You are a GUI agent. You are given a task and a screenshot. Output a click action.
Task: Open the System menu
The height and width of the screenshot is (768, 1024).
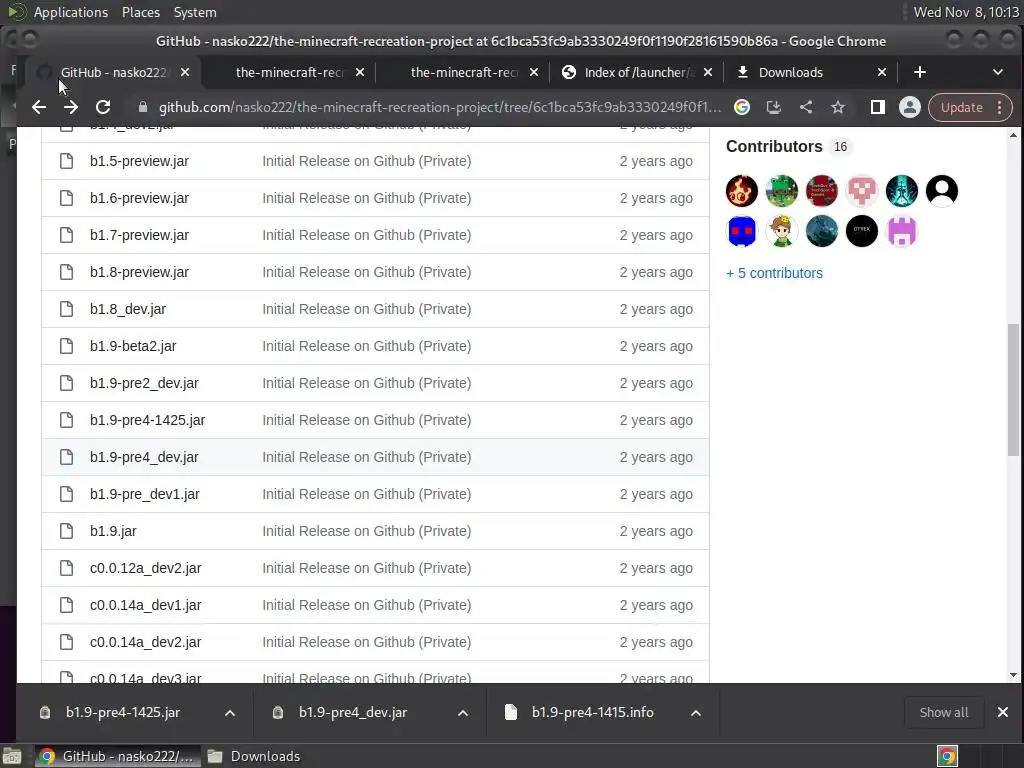coord(195,12)
